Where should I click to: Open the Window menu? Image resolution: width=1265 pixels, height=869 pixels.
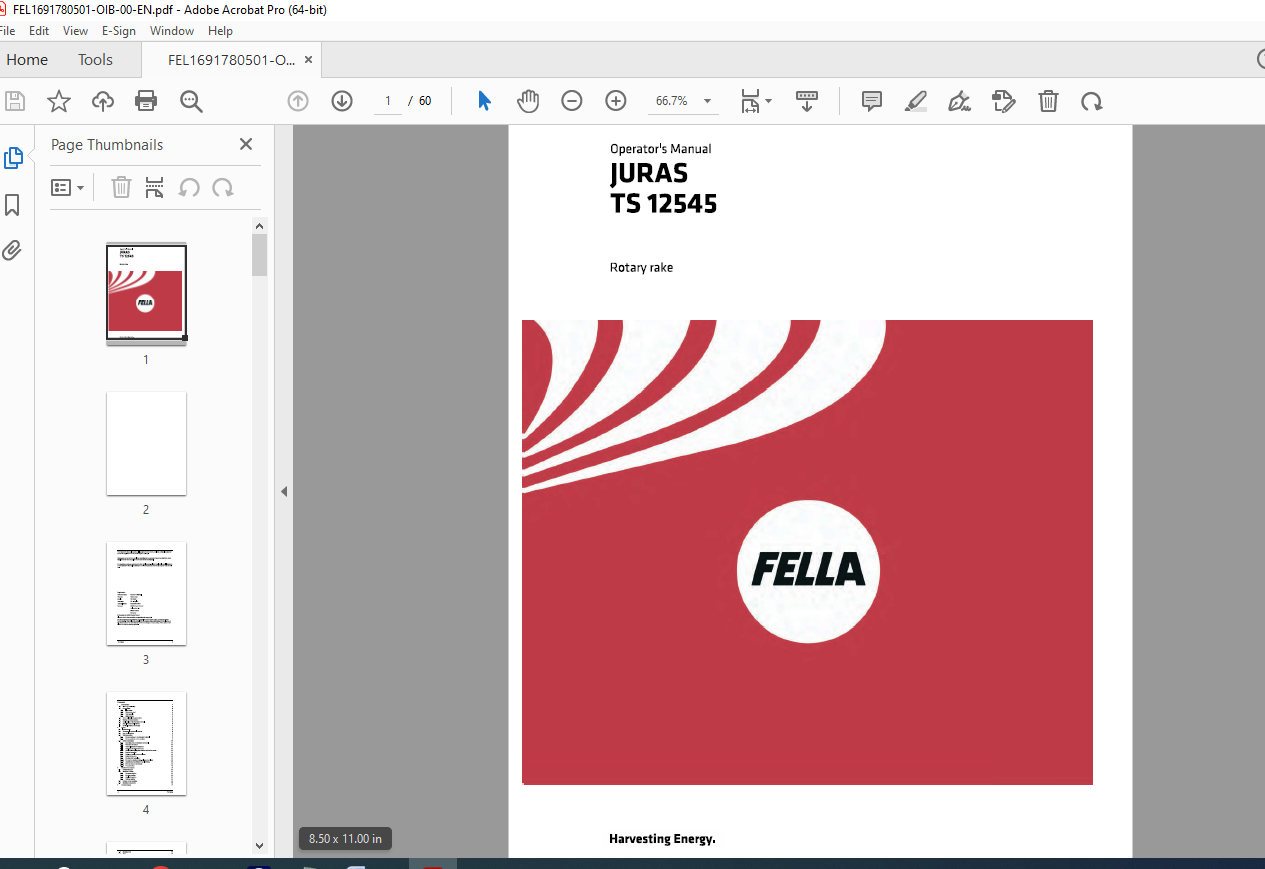click(x=172, y=31)
